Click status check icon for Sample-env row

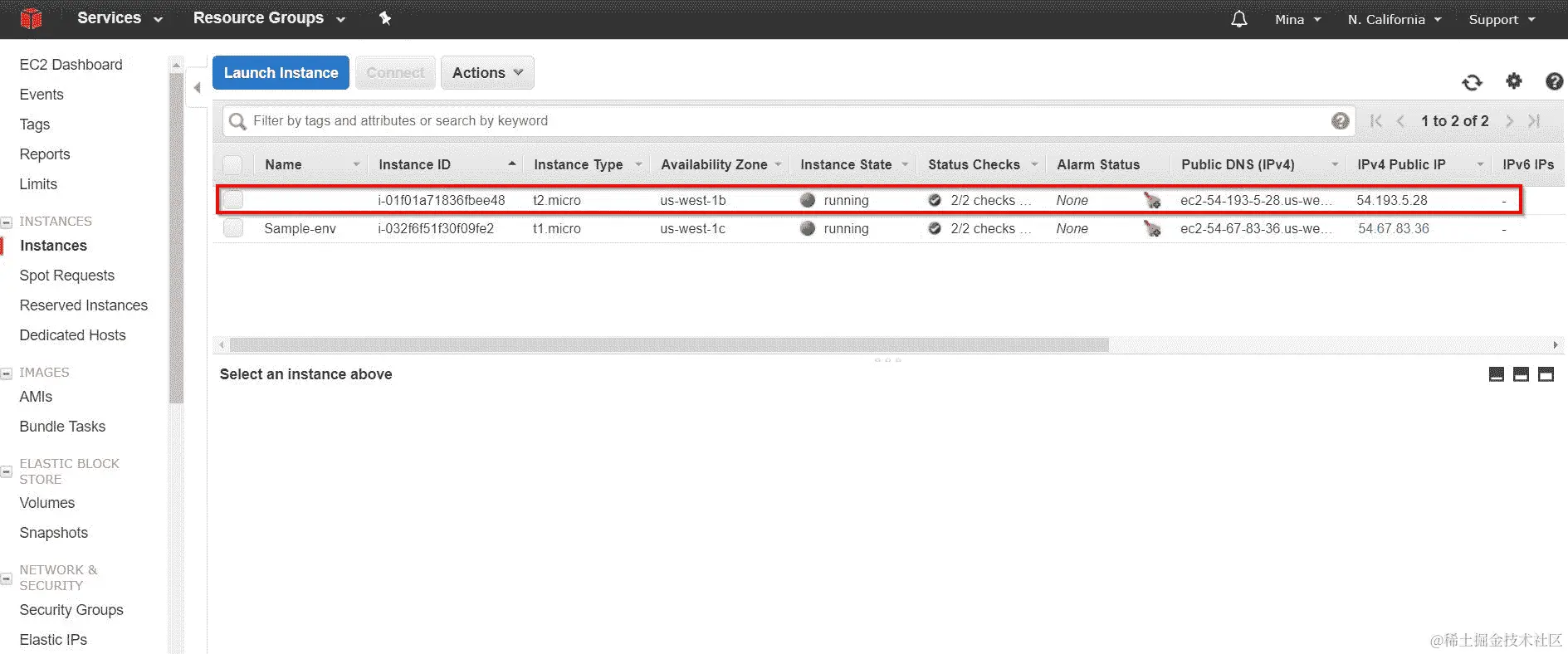935,228
